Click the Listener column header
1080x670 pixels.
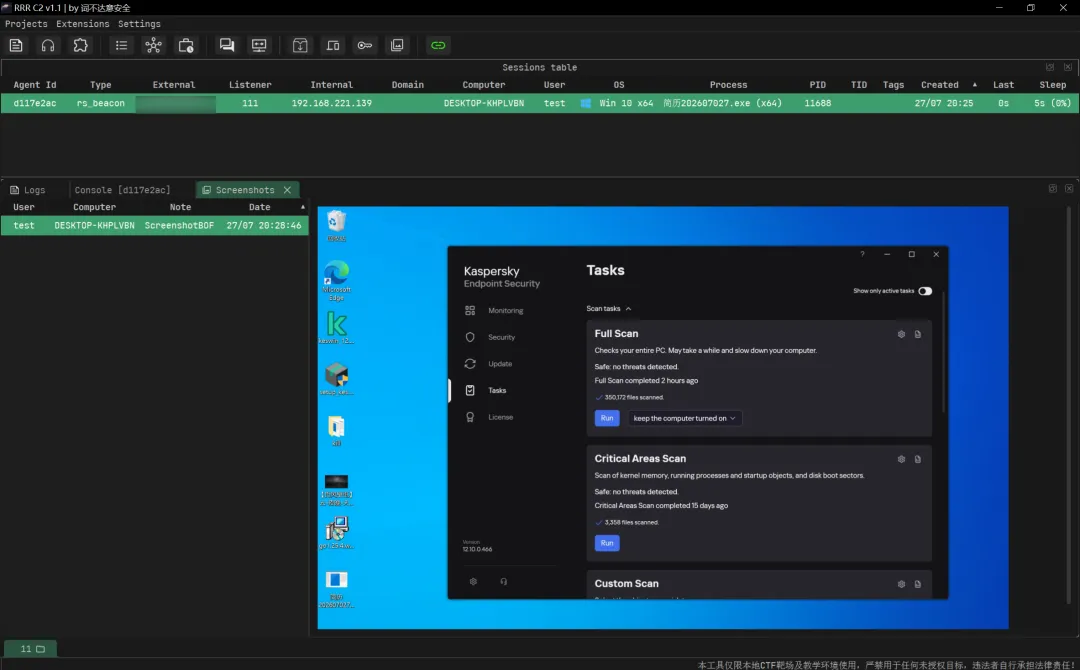pyautogui.click(x=250, y=85)
